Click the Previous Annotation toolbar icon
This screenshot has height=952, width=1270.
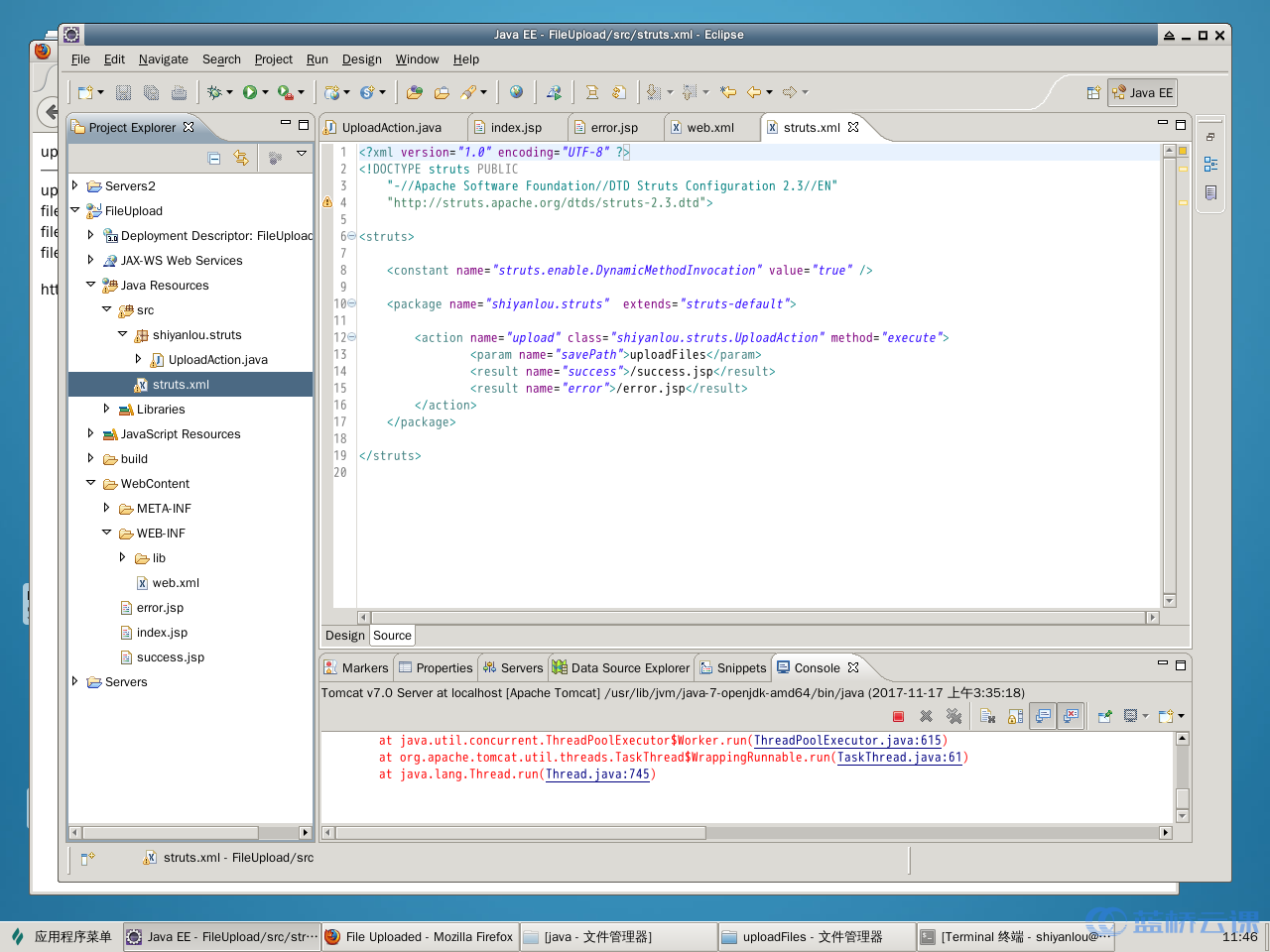pyautogui.click(x=691, y=92)
